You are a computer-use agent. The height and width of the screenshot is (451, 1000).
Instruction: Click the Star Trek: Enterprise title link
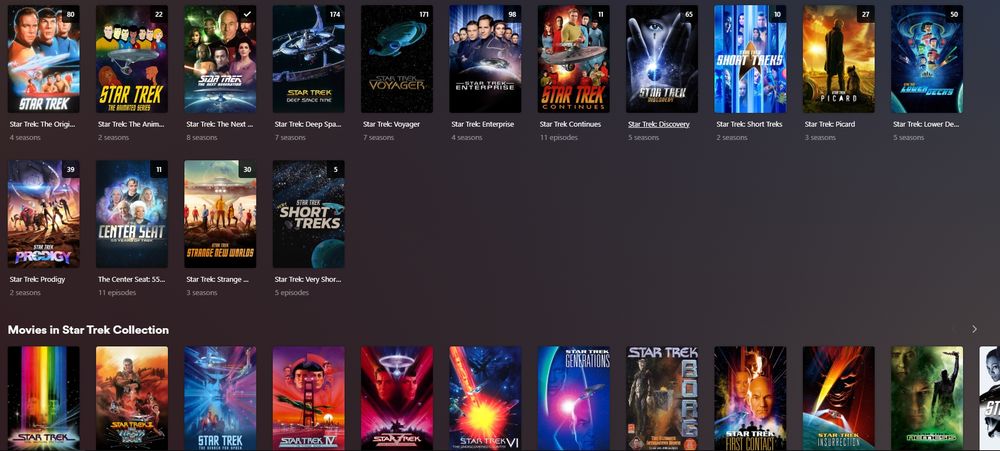pyautogui.click(x=483, y=124)
